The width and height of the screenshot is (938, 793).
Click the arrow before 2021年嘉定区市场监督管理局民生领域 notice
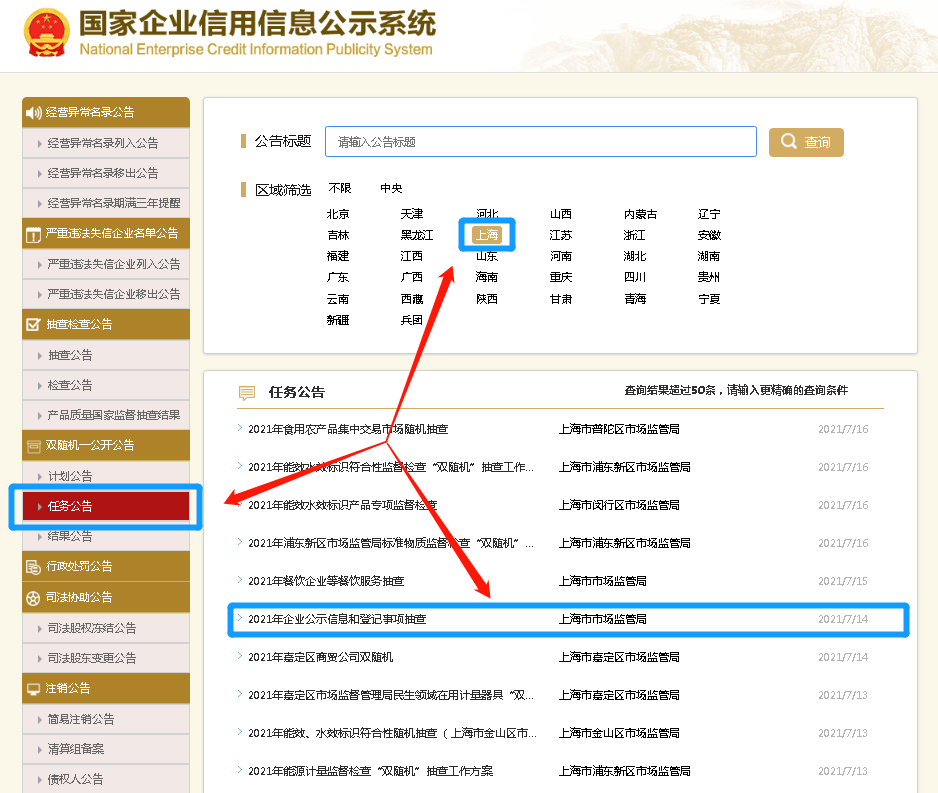pos(240,694)
